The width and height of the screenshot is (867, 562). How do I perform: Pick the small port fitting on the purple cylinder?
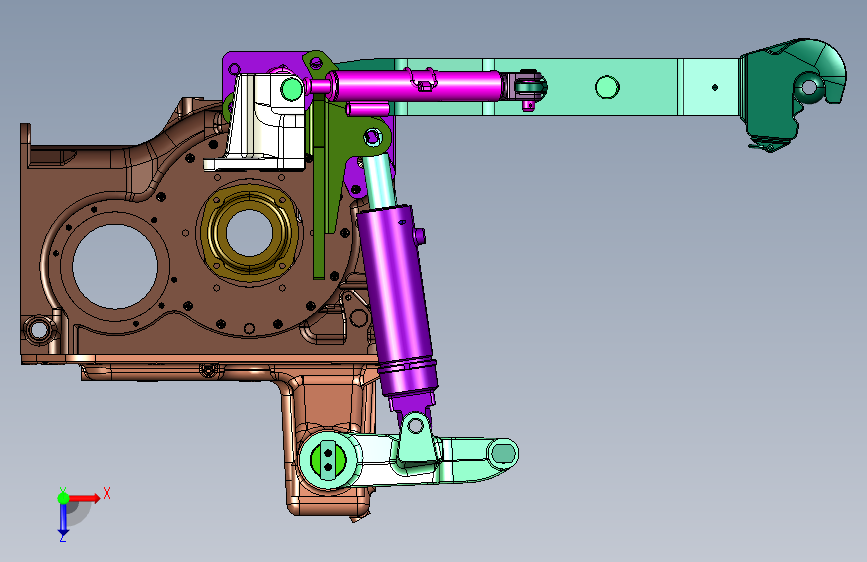click(x=420, y=236)
